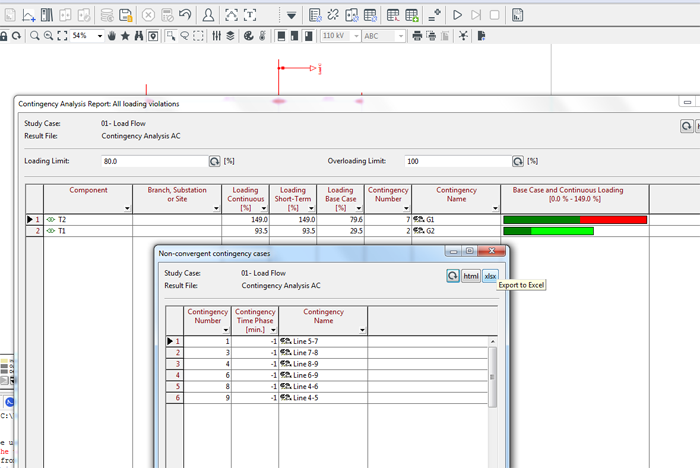Select the Line 7-8 contingency row
Image resolution: width=700 pixels, height=468 pixels.
tap(306, 352)
